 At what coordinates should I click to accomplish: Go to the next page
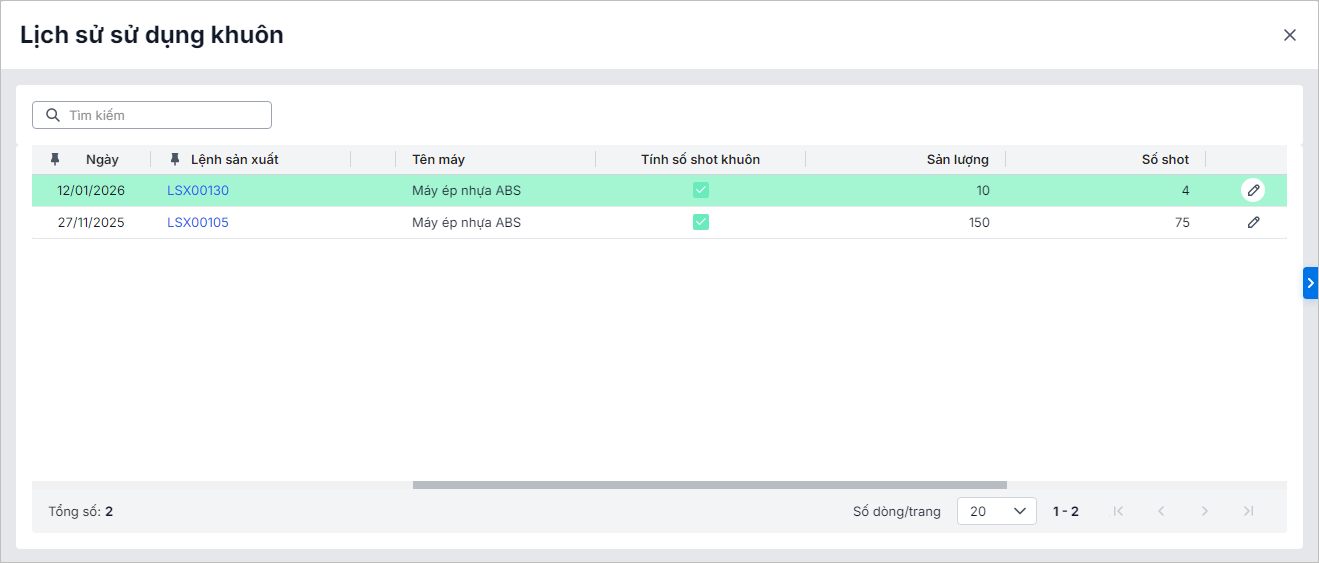1205,511
